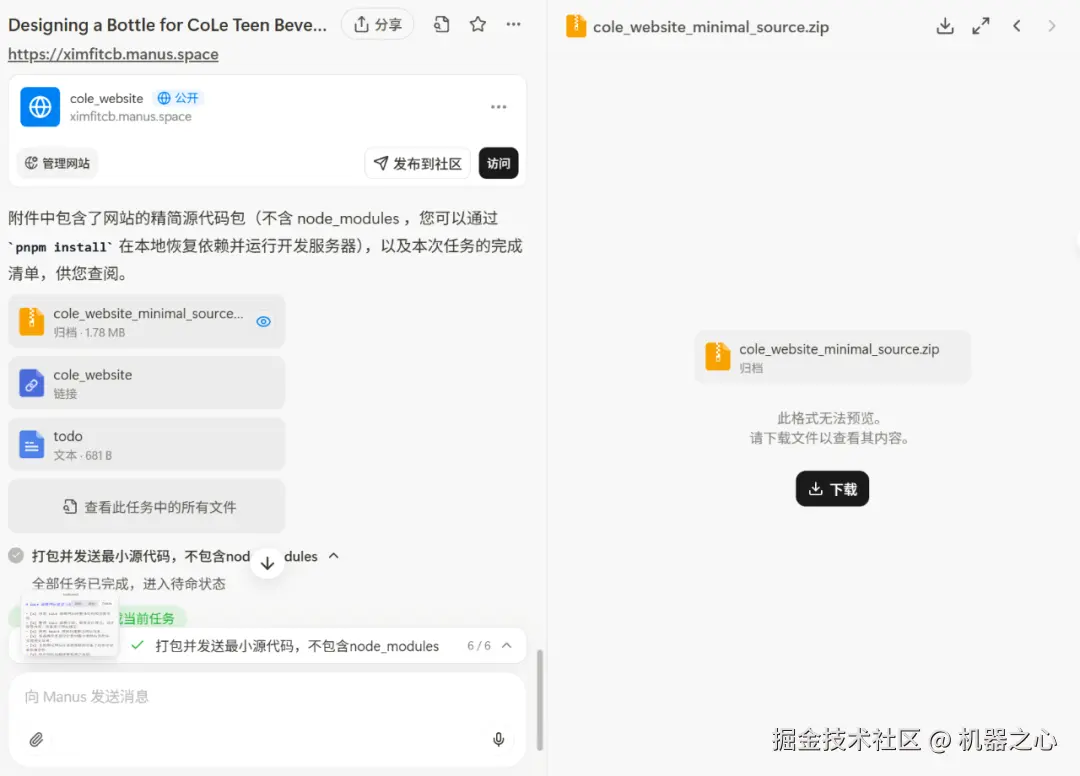This screenshot has height=776, width=1080.
Task: Click 发布到社区 publish to community
Action: 417,163
